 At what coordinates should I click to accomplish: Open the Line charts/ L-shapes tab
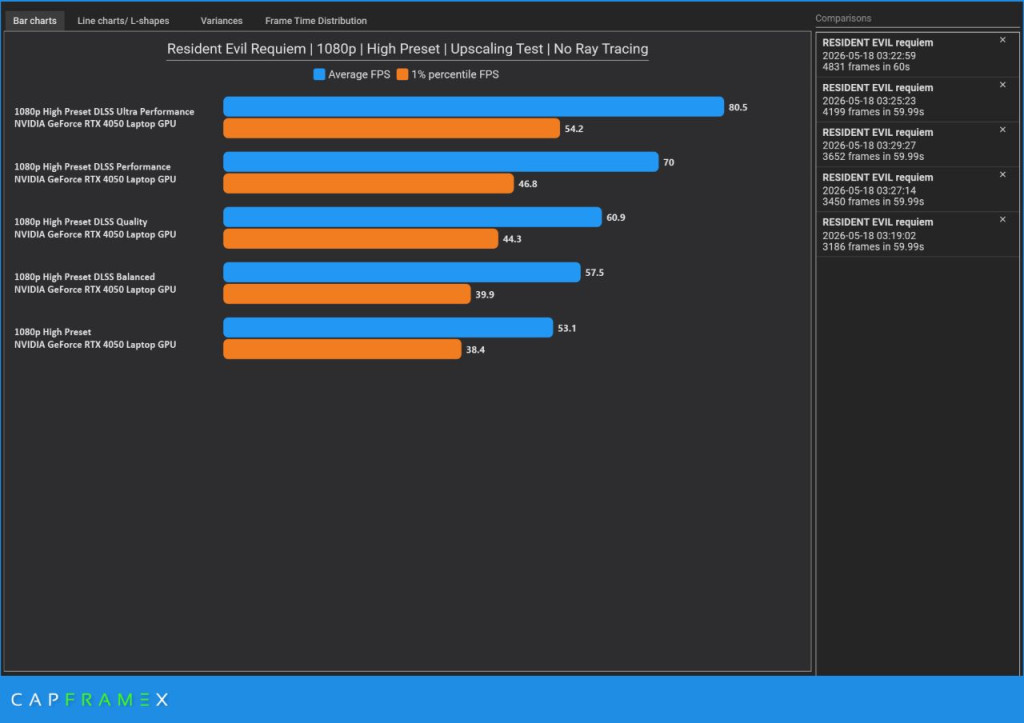point(123,21)
